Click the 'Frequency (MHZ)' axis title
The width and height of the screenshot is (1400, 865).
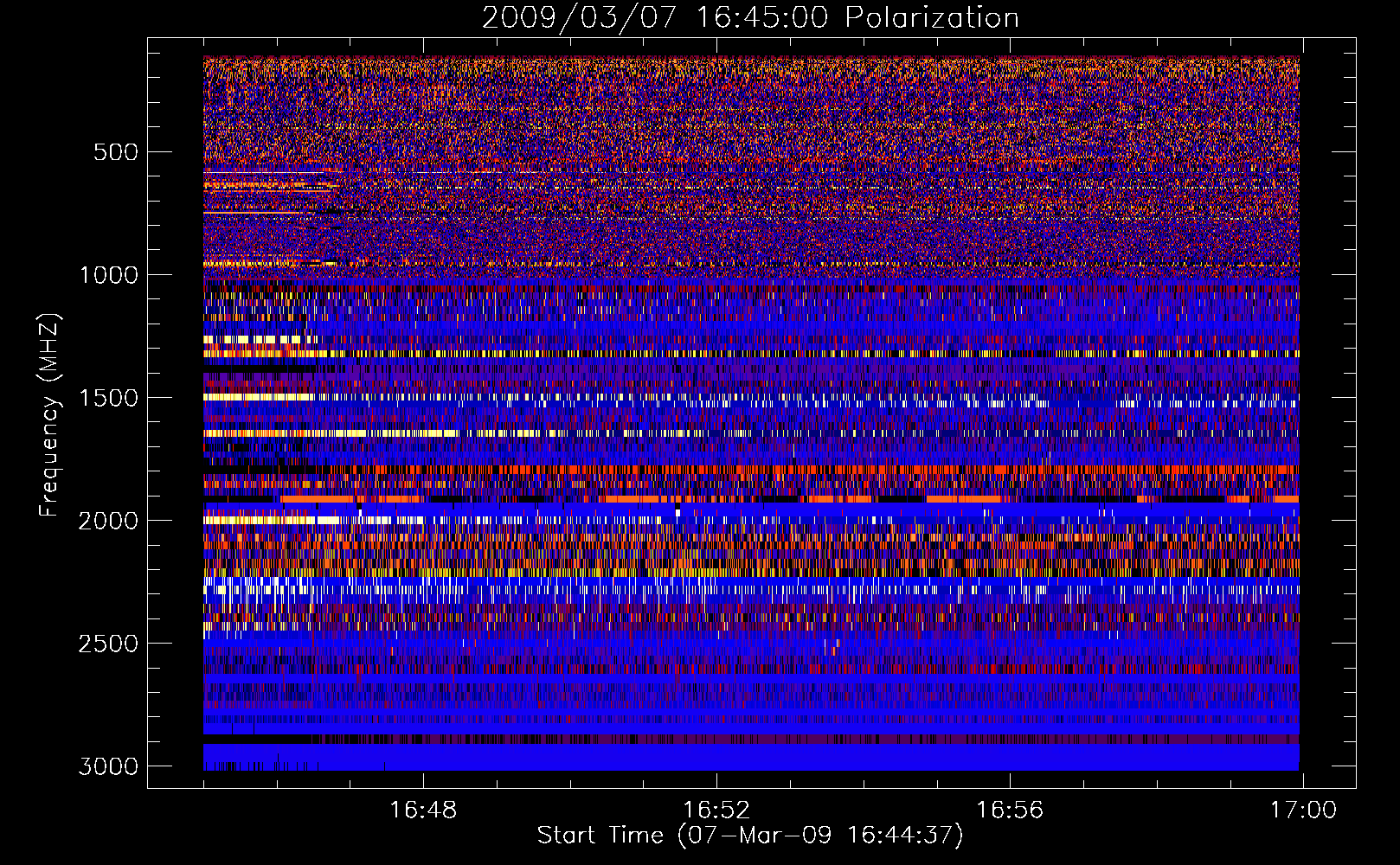(49, 415)
